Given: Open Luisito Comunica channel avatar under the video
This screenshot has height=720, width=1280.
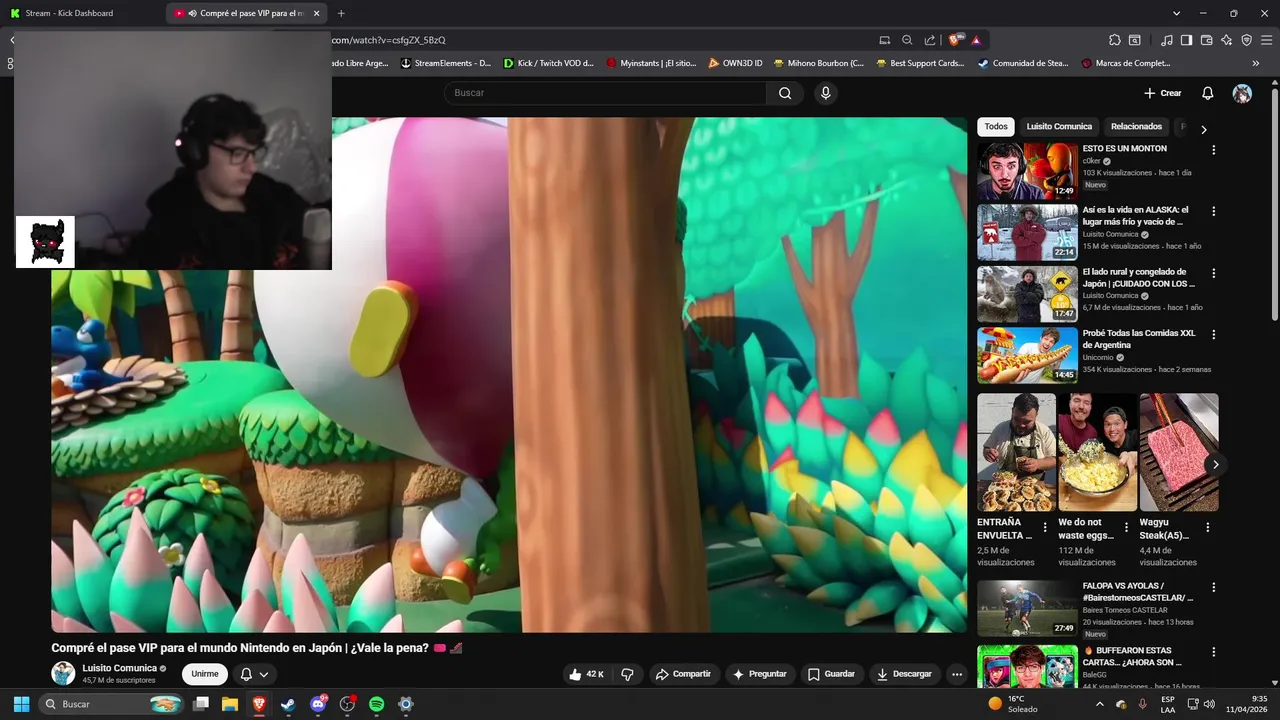Looking at the screenshot, I should pos(63,673).
